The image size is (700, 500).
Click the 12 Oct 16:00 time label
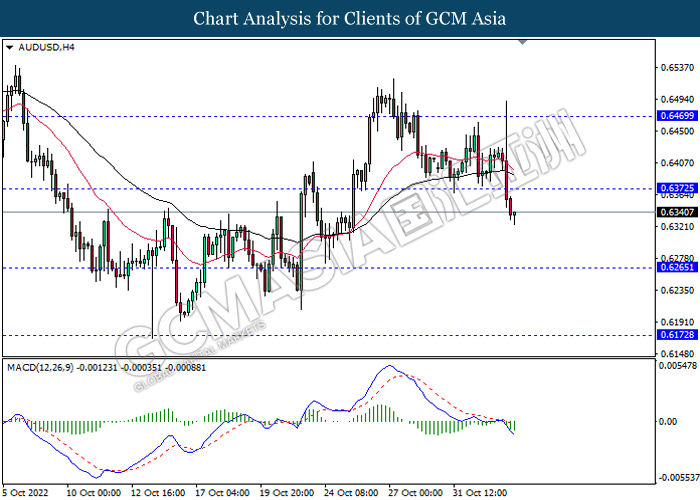pos(158,493)
